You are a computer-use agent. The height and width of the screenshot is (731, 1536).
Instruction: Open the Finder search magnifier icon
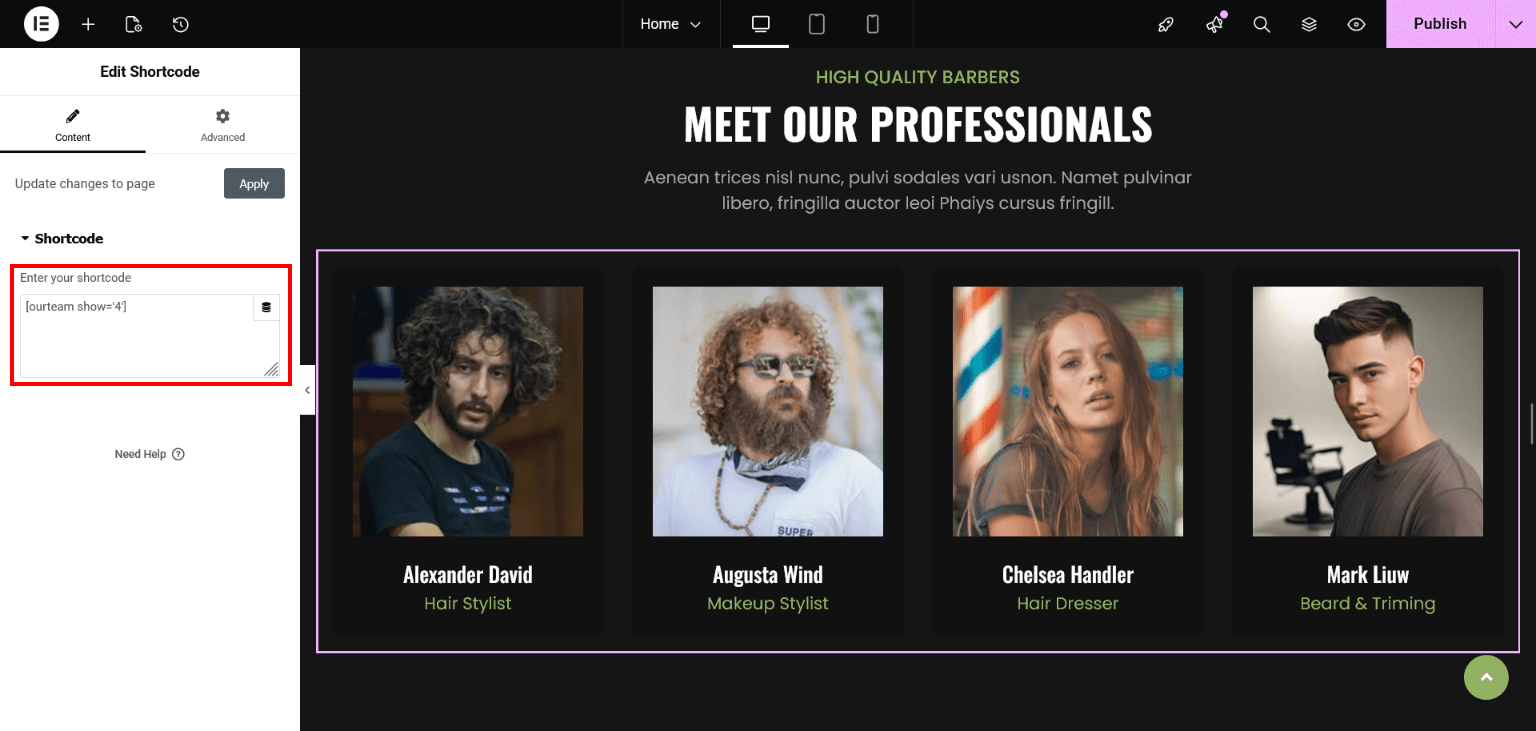pos(1262,24)
